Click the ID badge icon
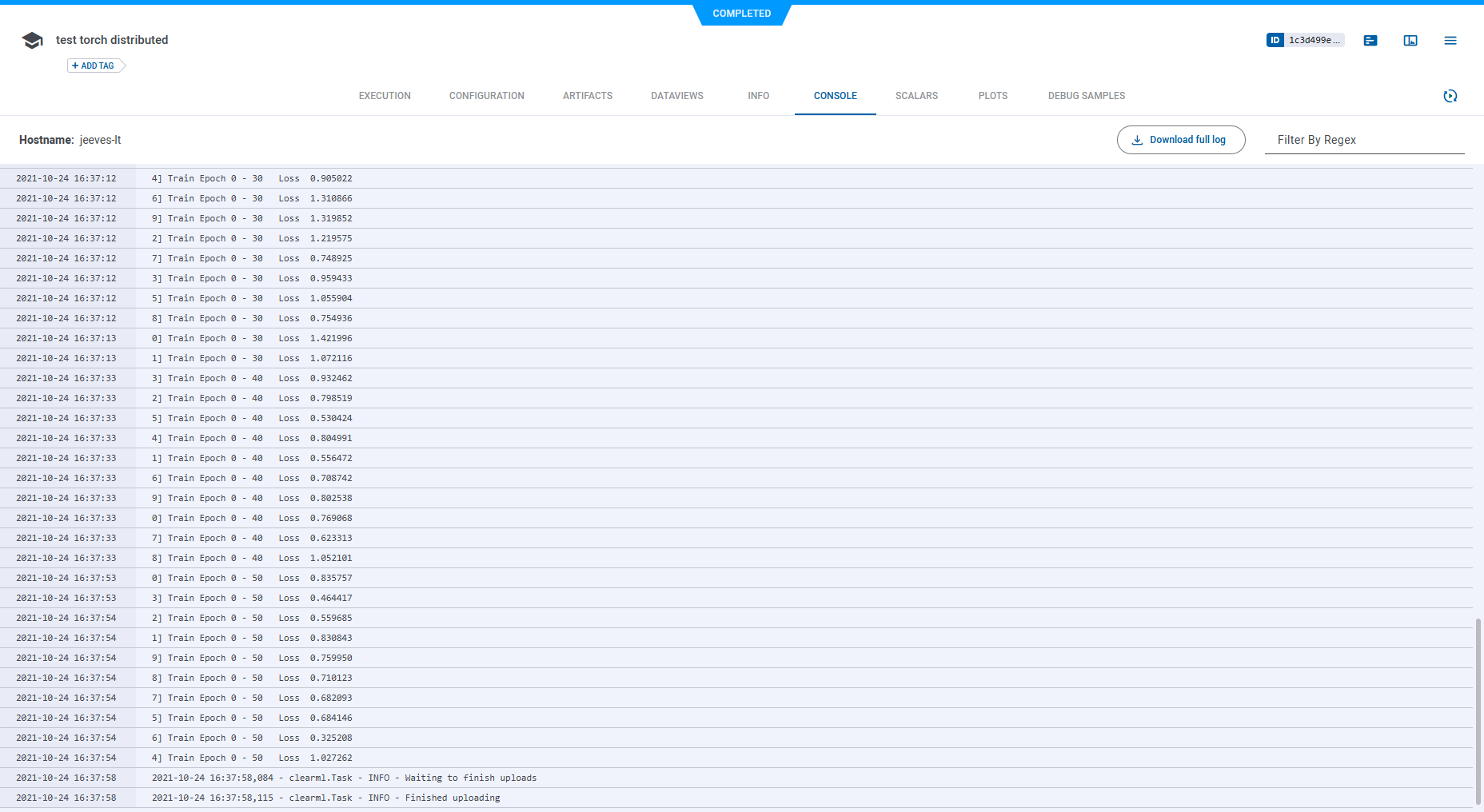 1275,39
